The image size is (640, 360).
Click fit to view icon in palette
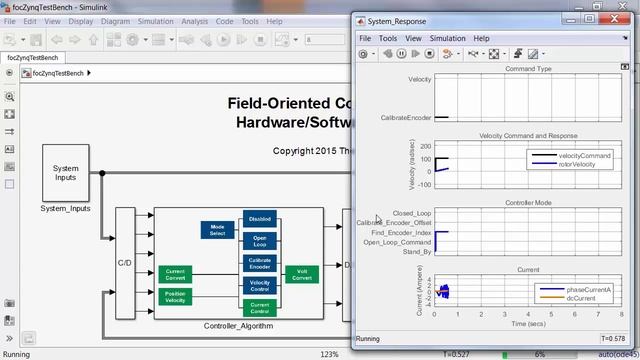[9, 114]
